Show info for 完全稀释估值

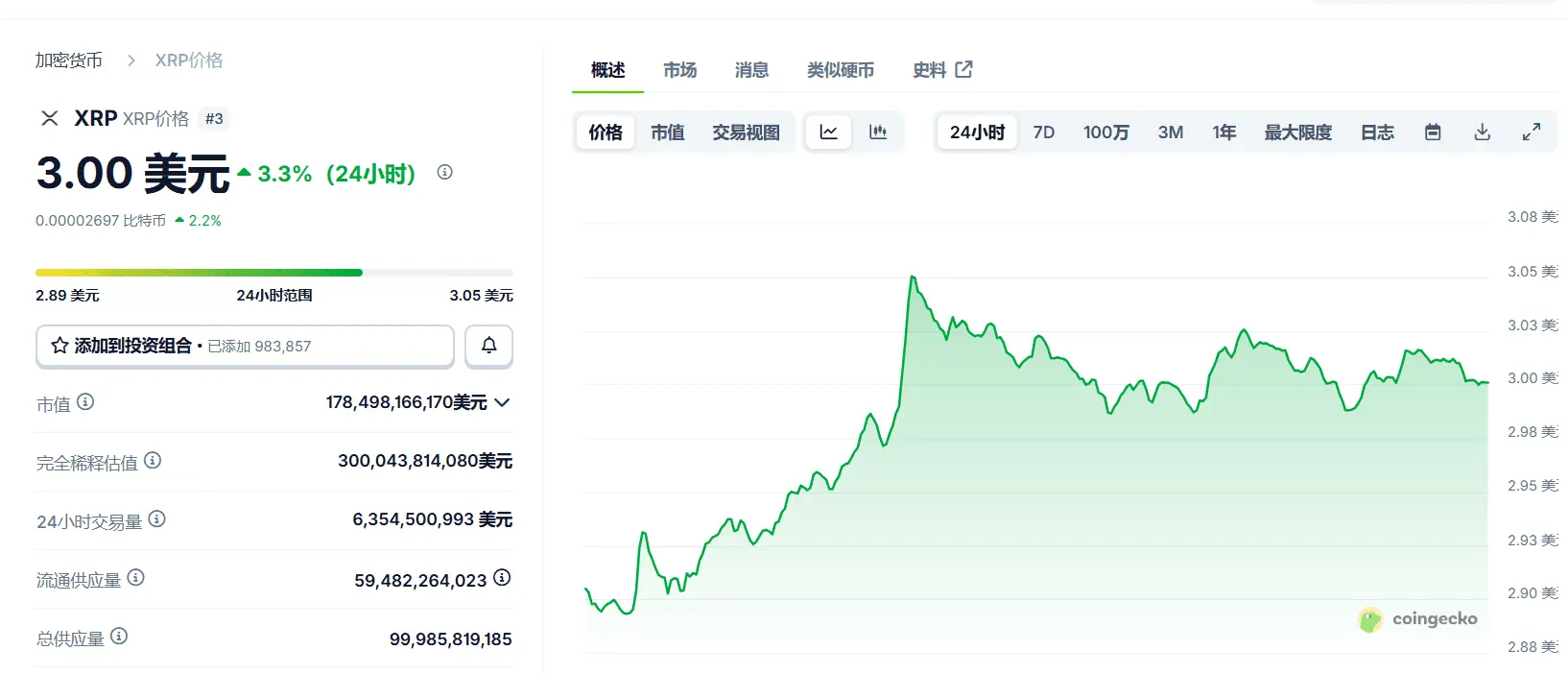pos(153,461)
